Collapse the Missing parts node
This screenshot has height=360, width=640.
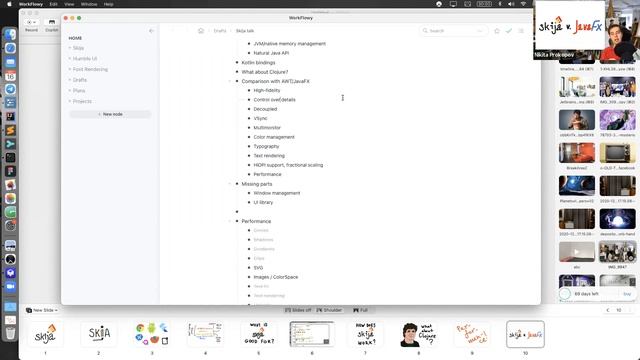(x=229, y=184)
